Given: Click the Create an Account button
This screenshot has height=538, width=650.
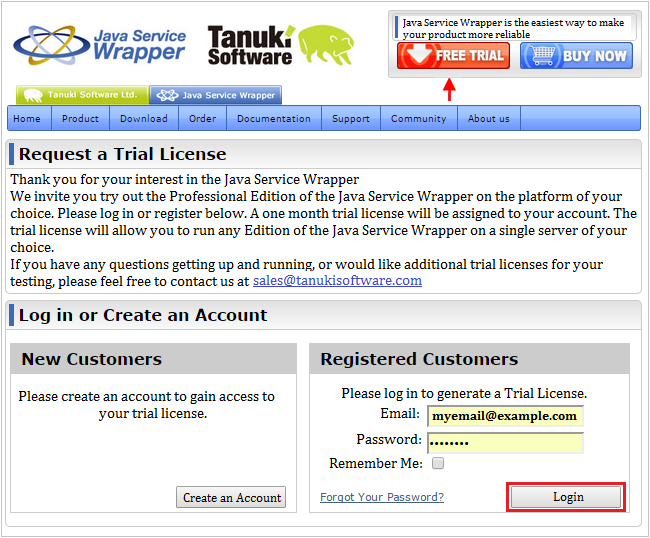Looking at the screenshot, I should pyautogui.click(x=231, y=497).
